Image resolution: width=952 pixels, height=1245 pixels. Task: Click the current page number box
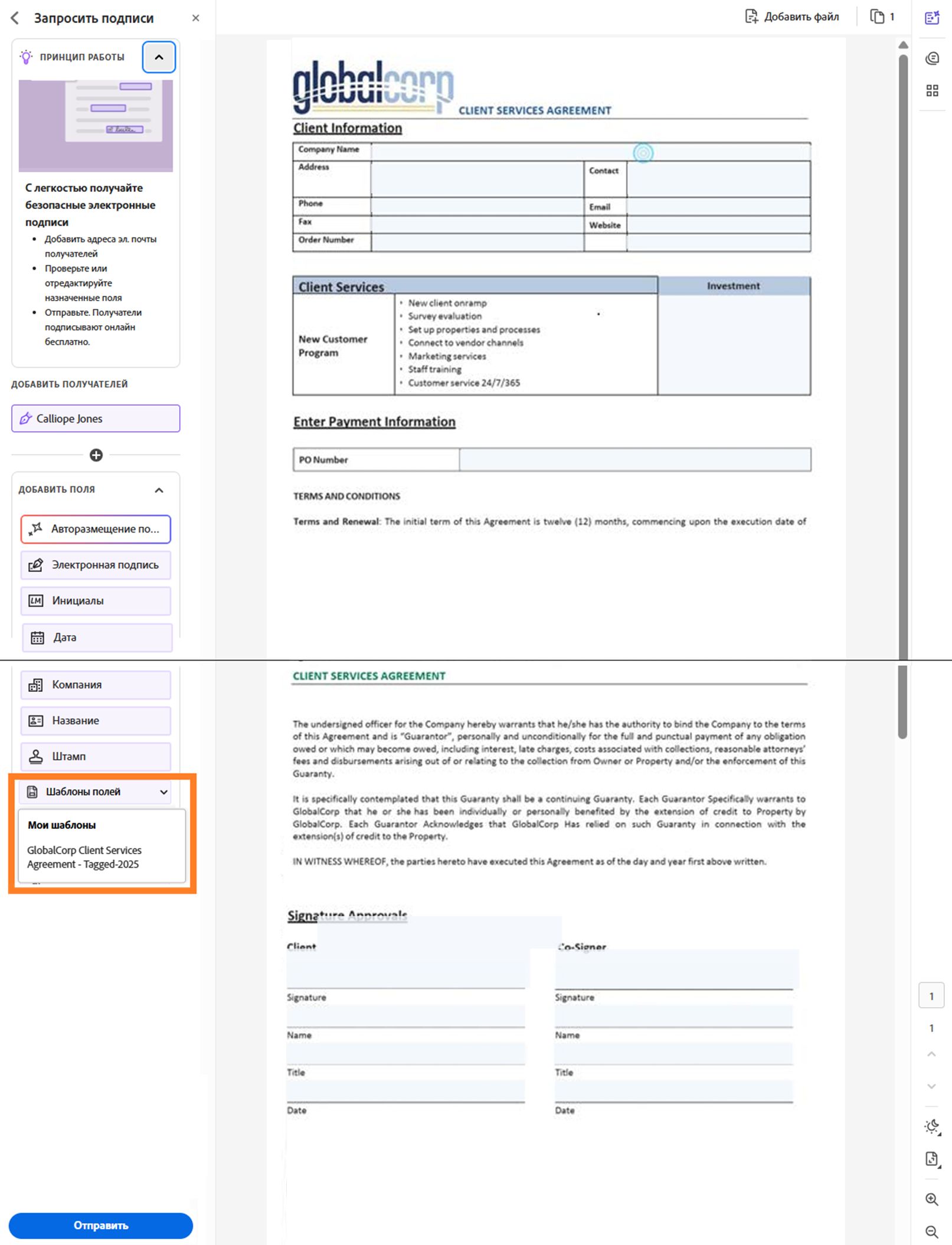click(931, 996)
